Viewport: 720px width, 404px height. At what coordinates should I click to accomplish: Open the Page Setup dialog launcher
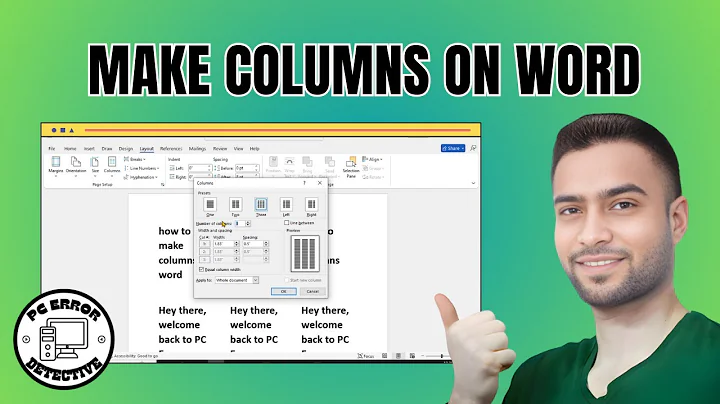(163, 185)
